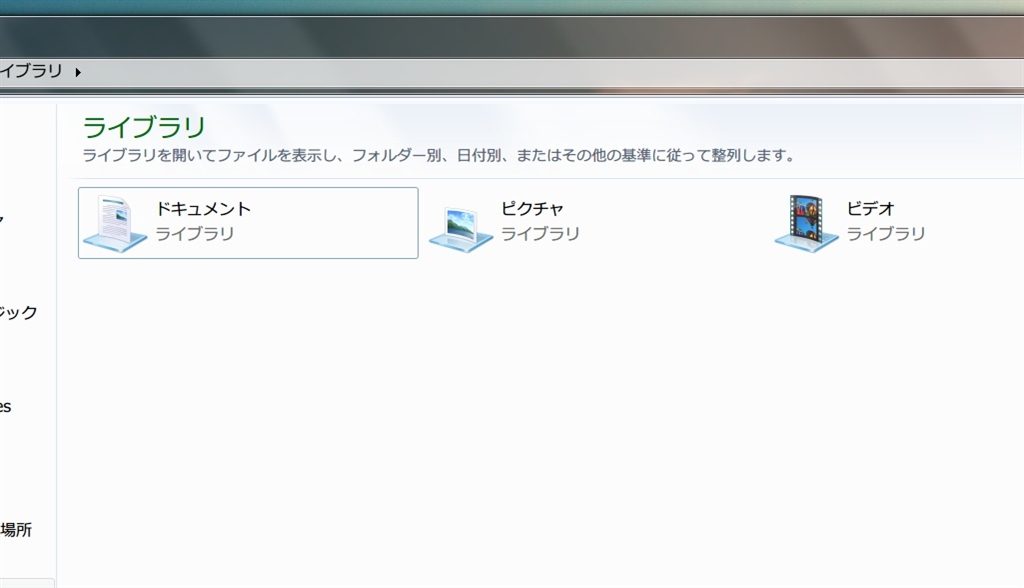1024x588 pixels.
Task: Click ライブラリ breadcrumb in address bar
Action: click(x=31, y=71)
